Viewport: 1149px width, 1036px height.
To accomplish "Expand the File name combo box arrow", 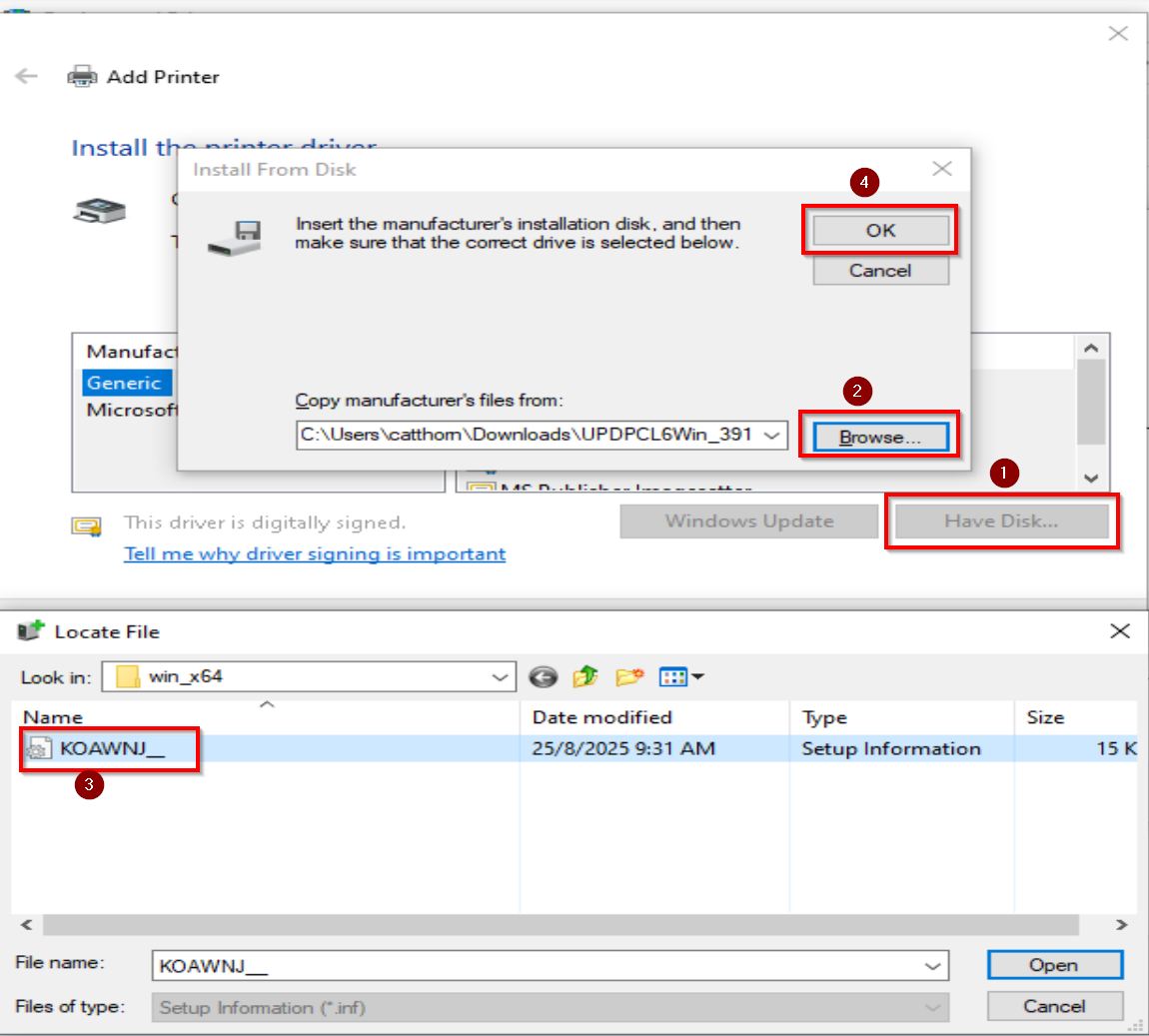I will [x=932, y=966].
